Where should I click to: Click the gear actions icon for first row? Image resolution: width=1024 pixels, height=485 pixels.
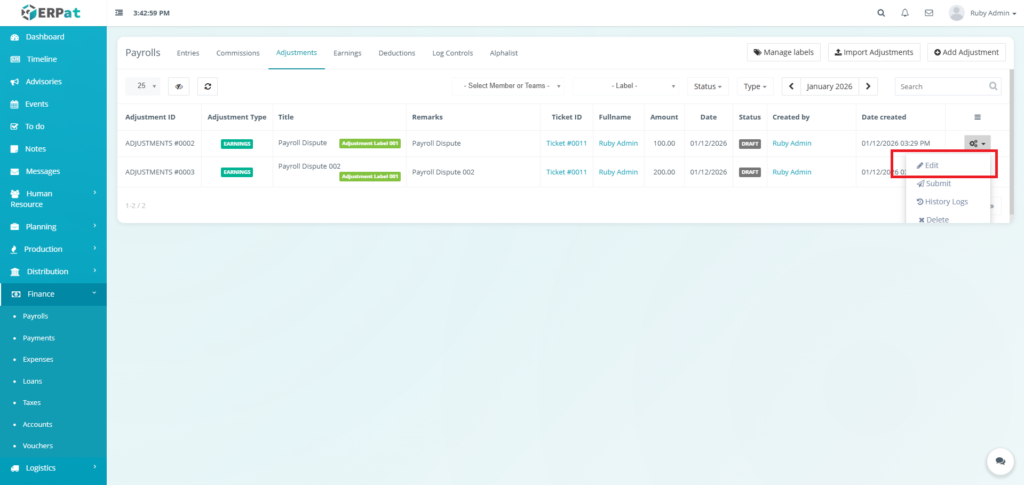pos(977,144)
